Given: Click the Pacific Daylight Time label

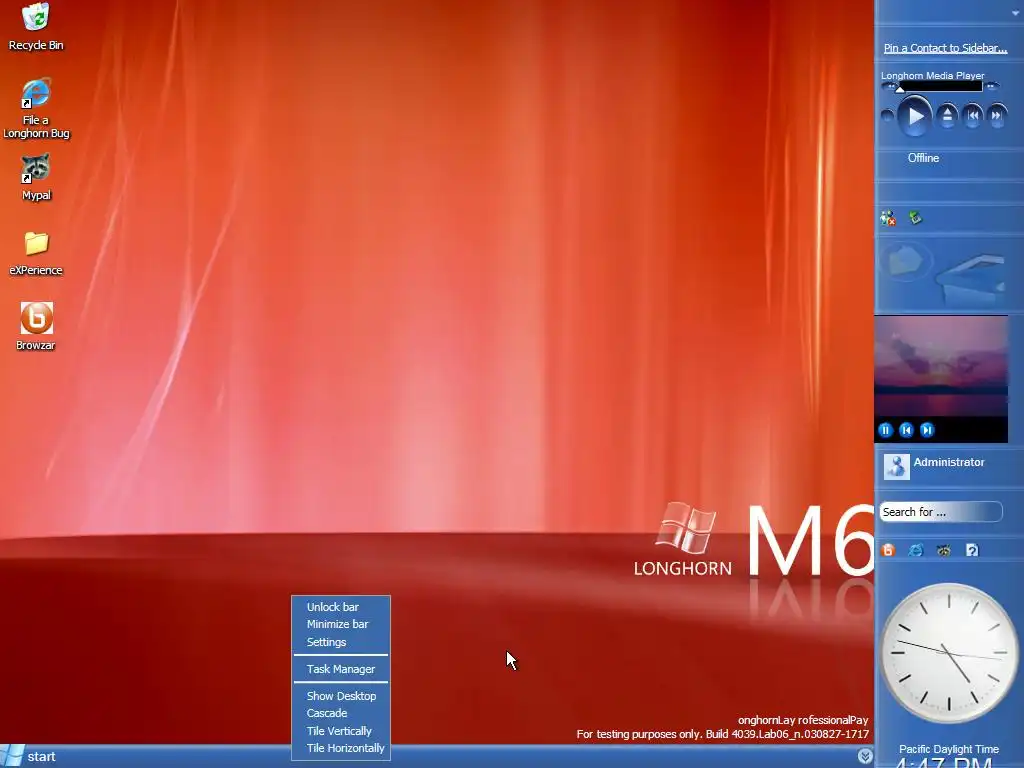Looking at the screenshot, I should [x=948, y=749].
